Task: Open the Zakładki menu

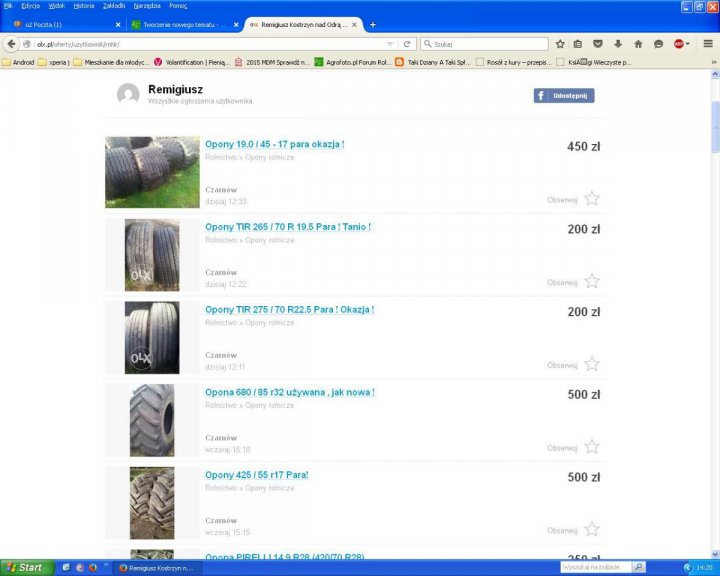Action: tap(114, 5)
